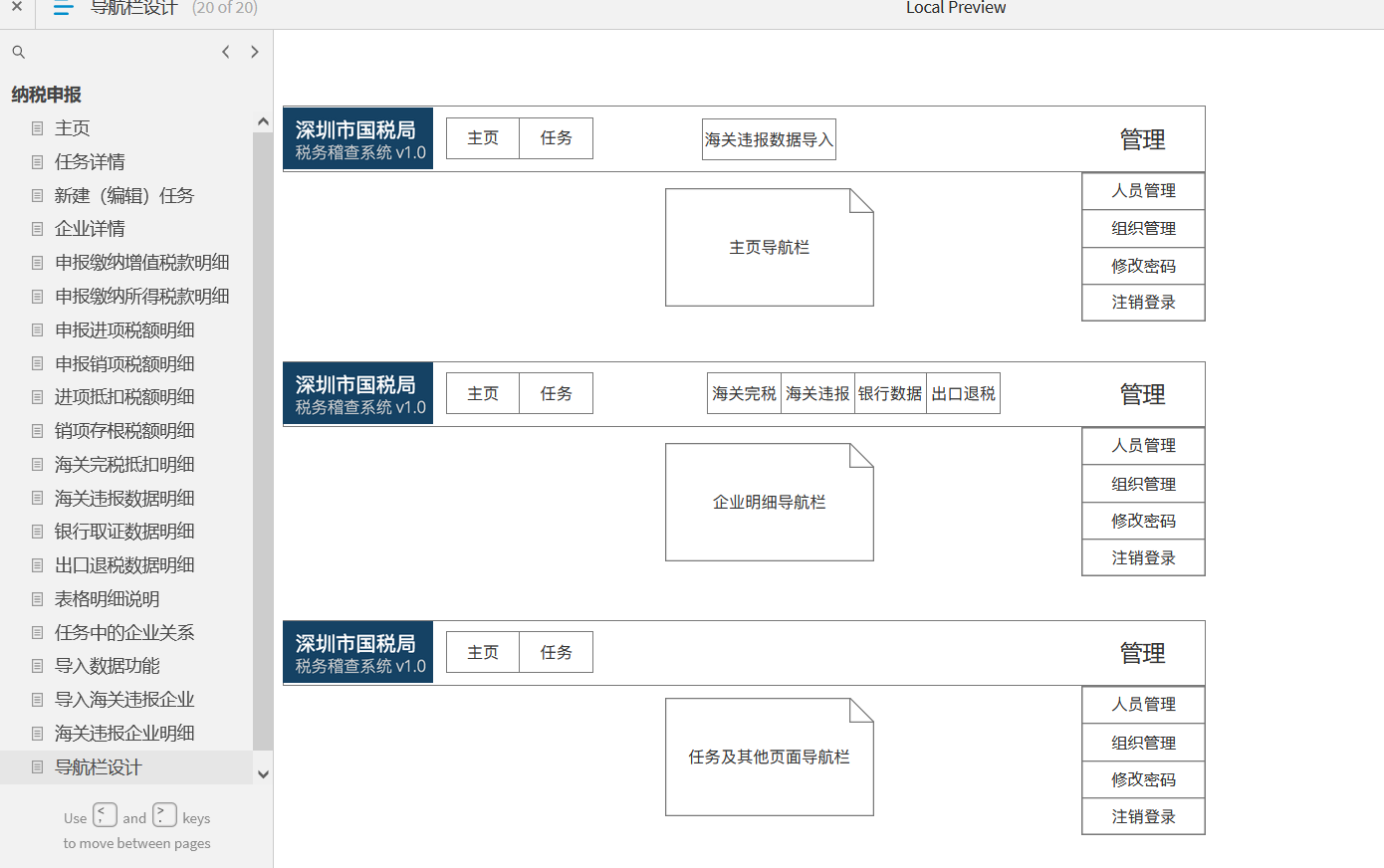Click the page icon beside 导航栏设计
1384x868 pixels.
38,767
